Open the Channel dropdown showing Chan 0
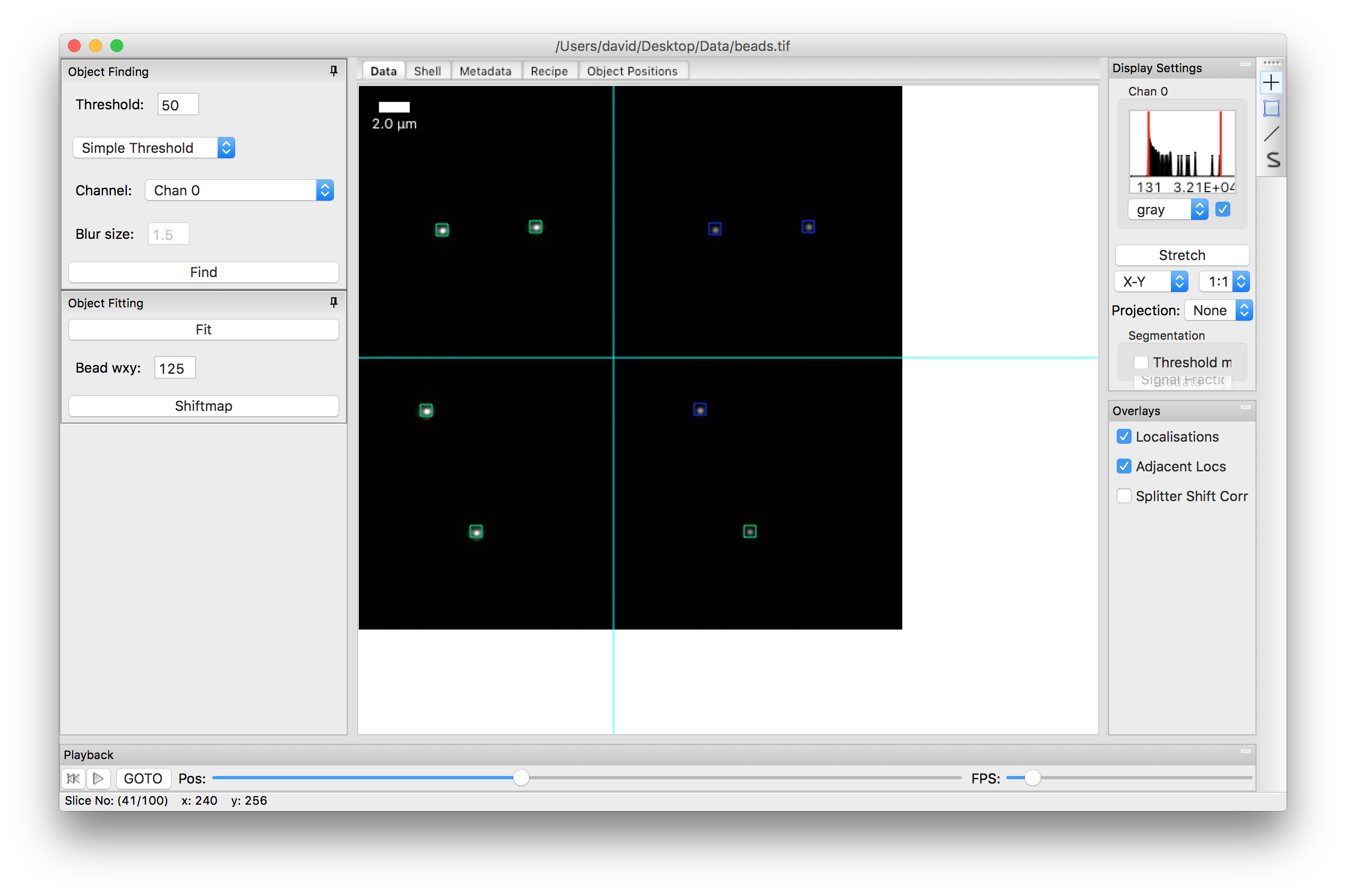1346x896 pixels. click(324, 190)
